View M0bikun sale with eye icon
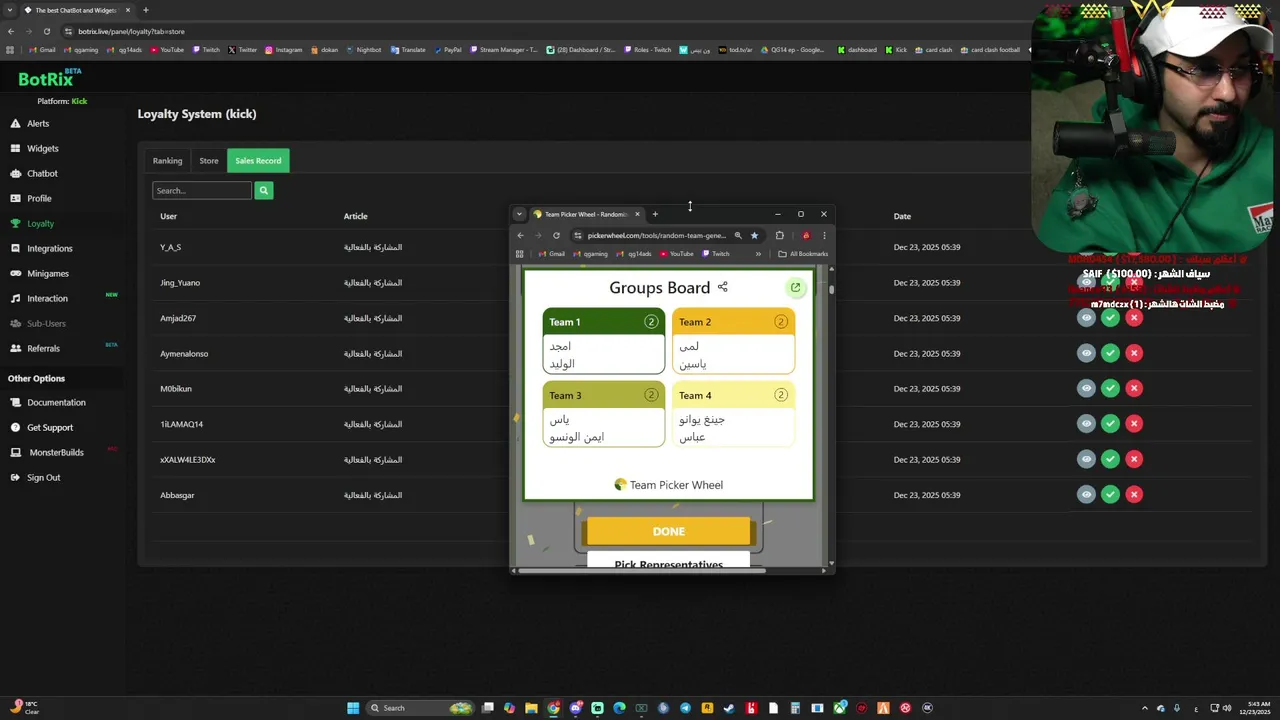This screenshot has height=720, width=1280. pyautogui.click(x=1086, y=388)
